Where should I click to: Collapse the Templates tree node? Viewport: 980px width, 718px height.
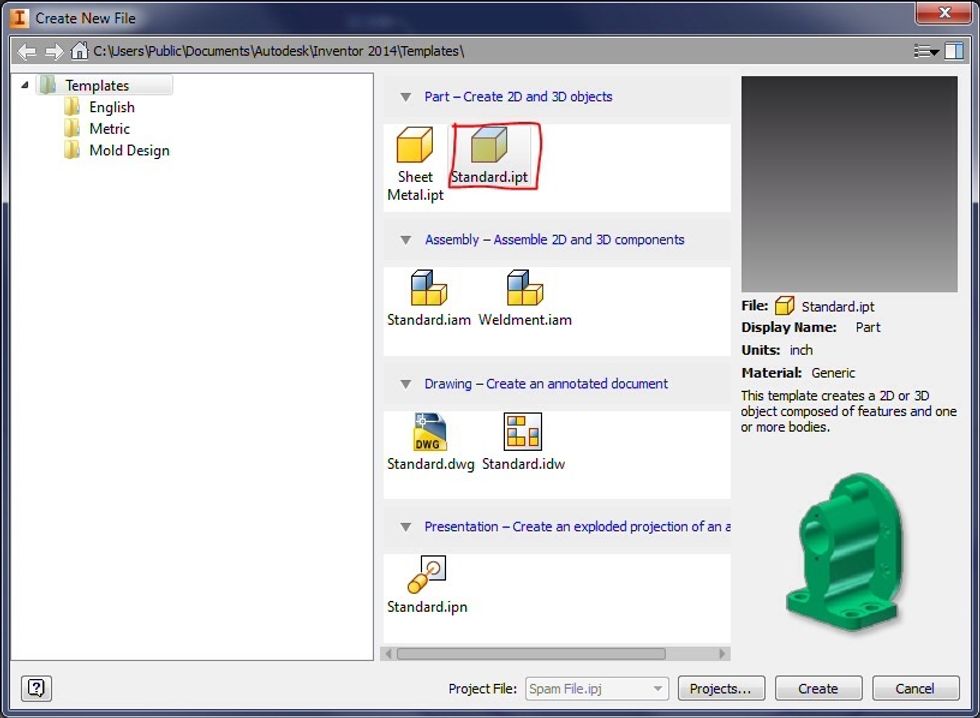click(25, 86)
